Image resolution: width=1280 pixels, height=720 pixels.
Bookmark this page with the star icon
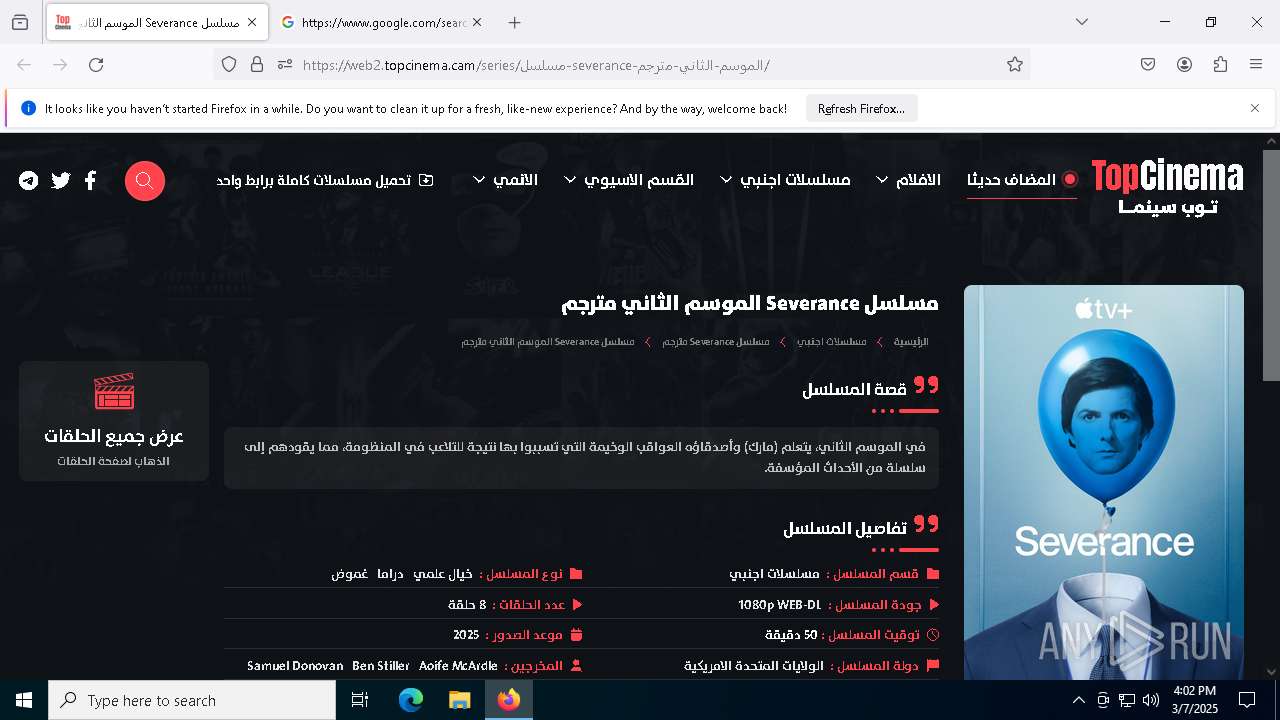1015,65
